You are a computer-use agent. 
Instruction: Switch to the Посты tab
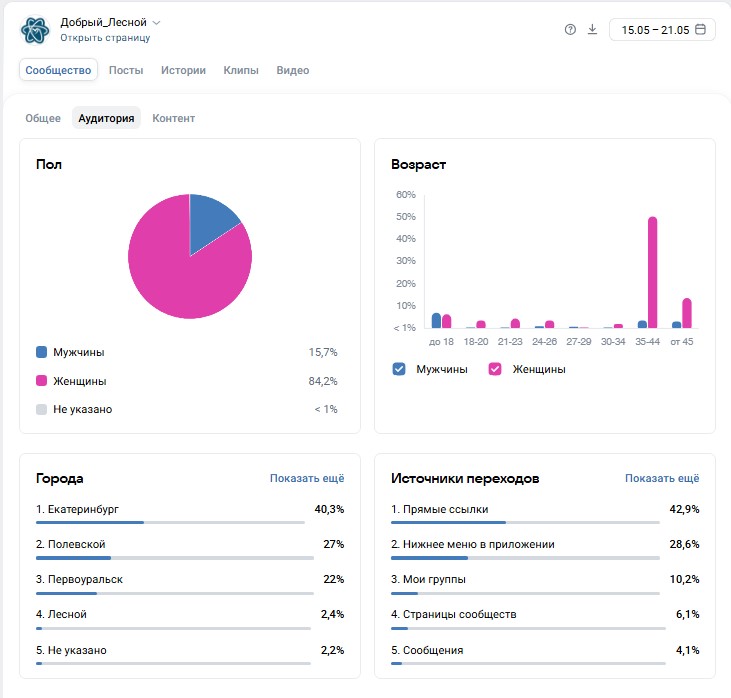(x=126, y=70)
